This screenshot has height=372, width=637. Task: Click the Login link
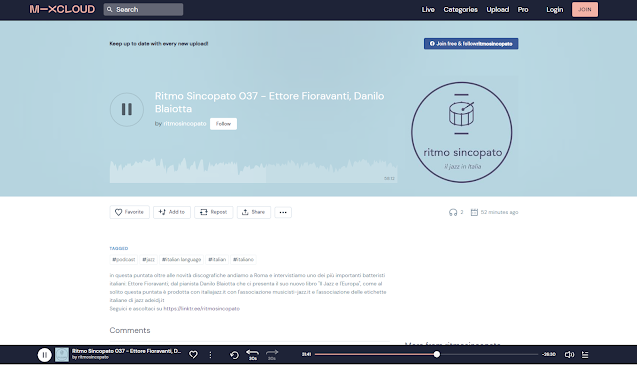[x=555, y=9]
